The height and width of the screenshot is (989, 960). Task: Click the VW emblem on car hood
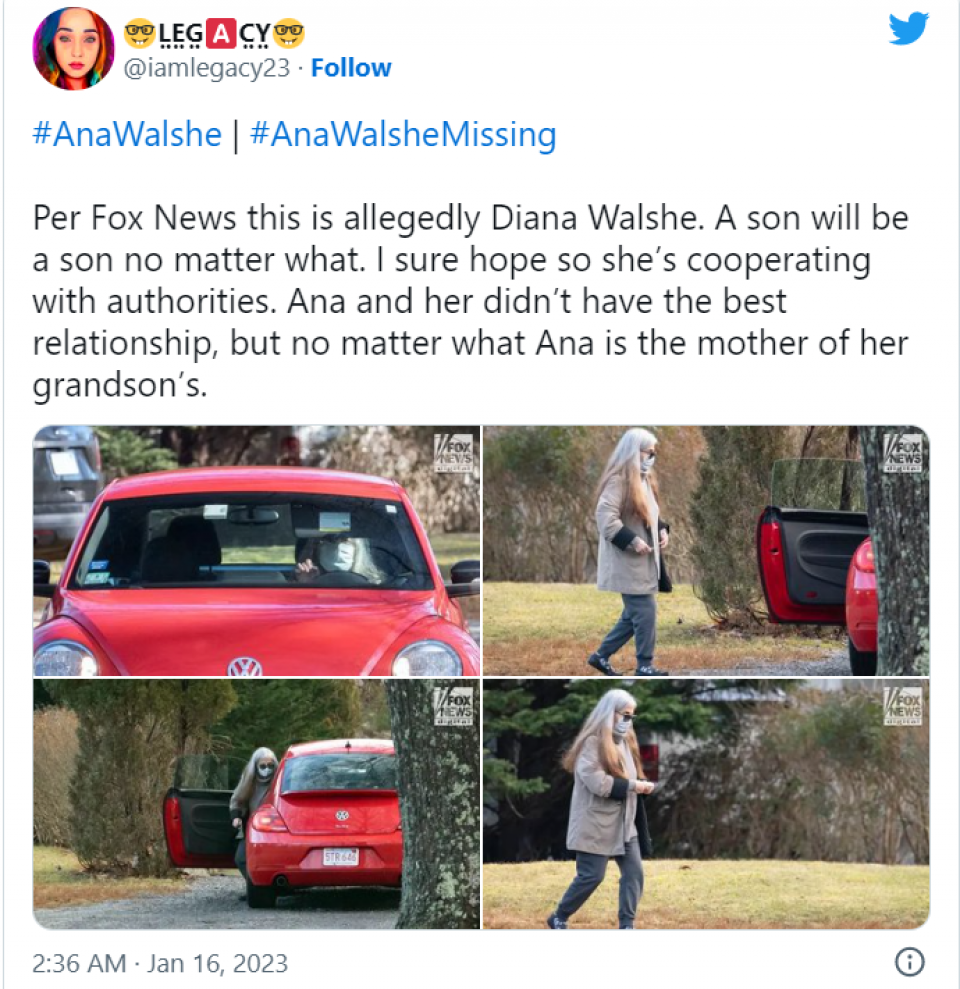[x=245, y=667]
